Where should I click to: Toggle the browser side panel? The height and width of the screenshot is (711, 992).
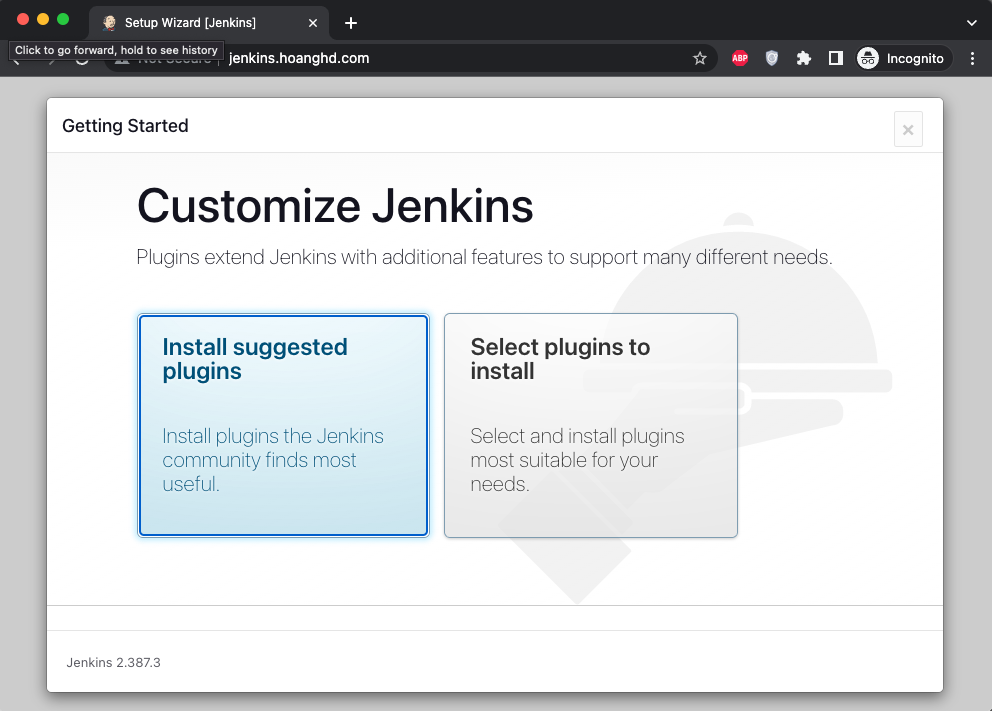coord(836,58)
